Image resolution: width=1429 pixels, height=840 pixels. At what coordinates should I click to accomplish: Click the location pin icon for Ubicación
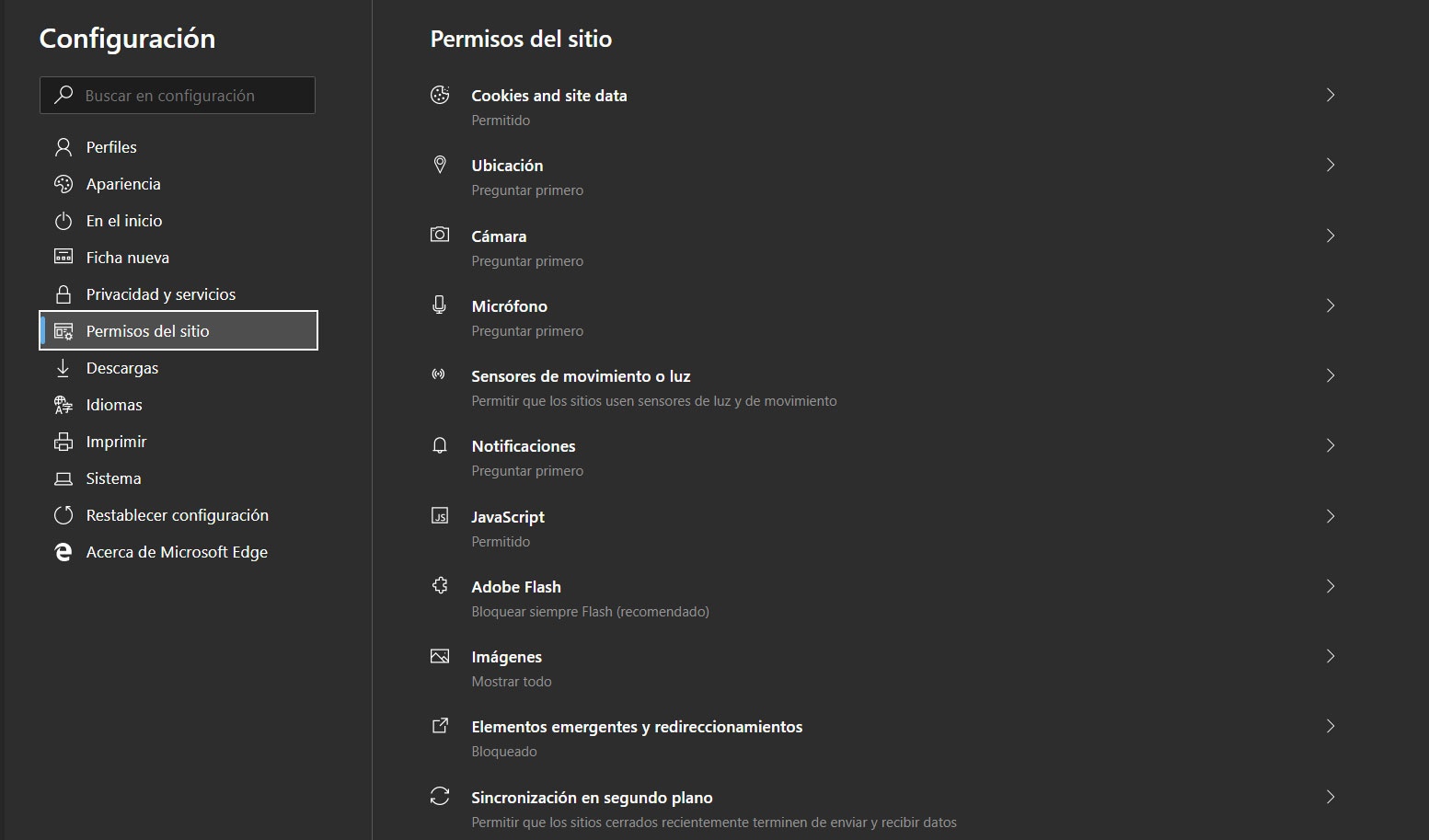tap(440, 165)
